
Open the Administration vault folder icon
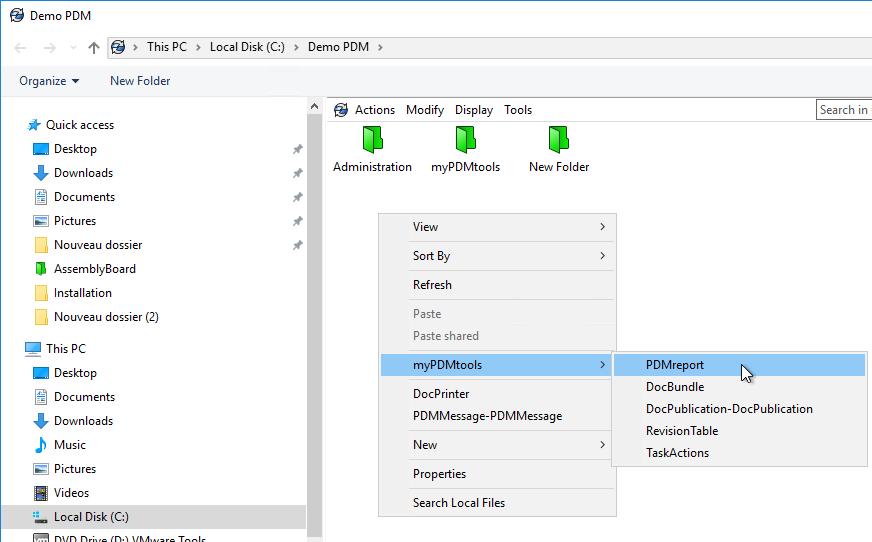click(x=372, y=138)
